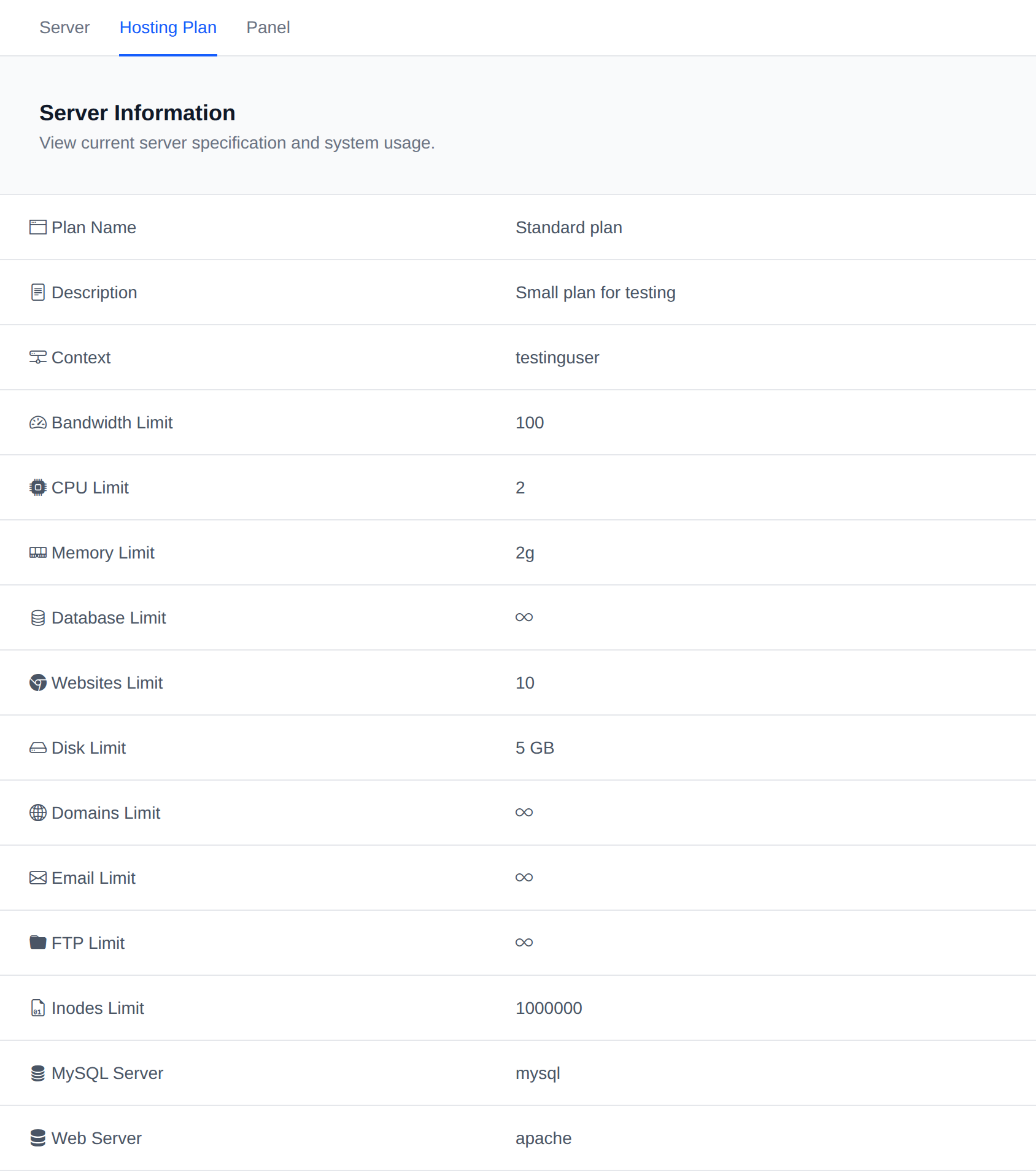
Task: Switch to the Server tab
Action: tap(64, 28)
